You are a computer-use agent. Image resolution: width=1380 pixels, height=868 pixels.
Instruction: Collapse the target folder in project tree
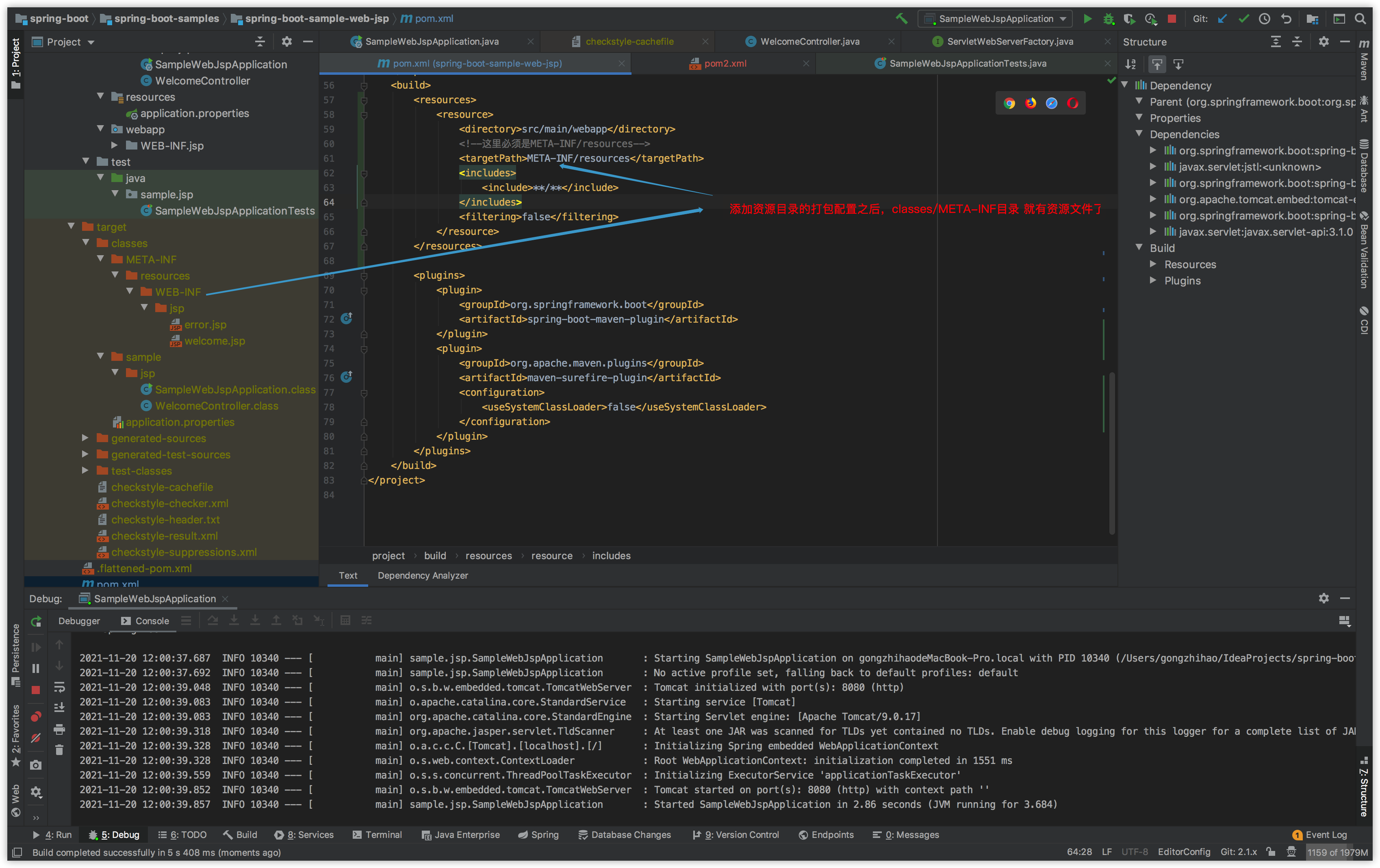click(72, 226)
